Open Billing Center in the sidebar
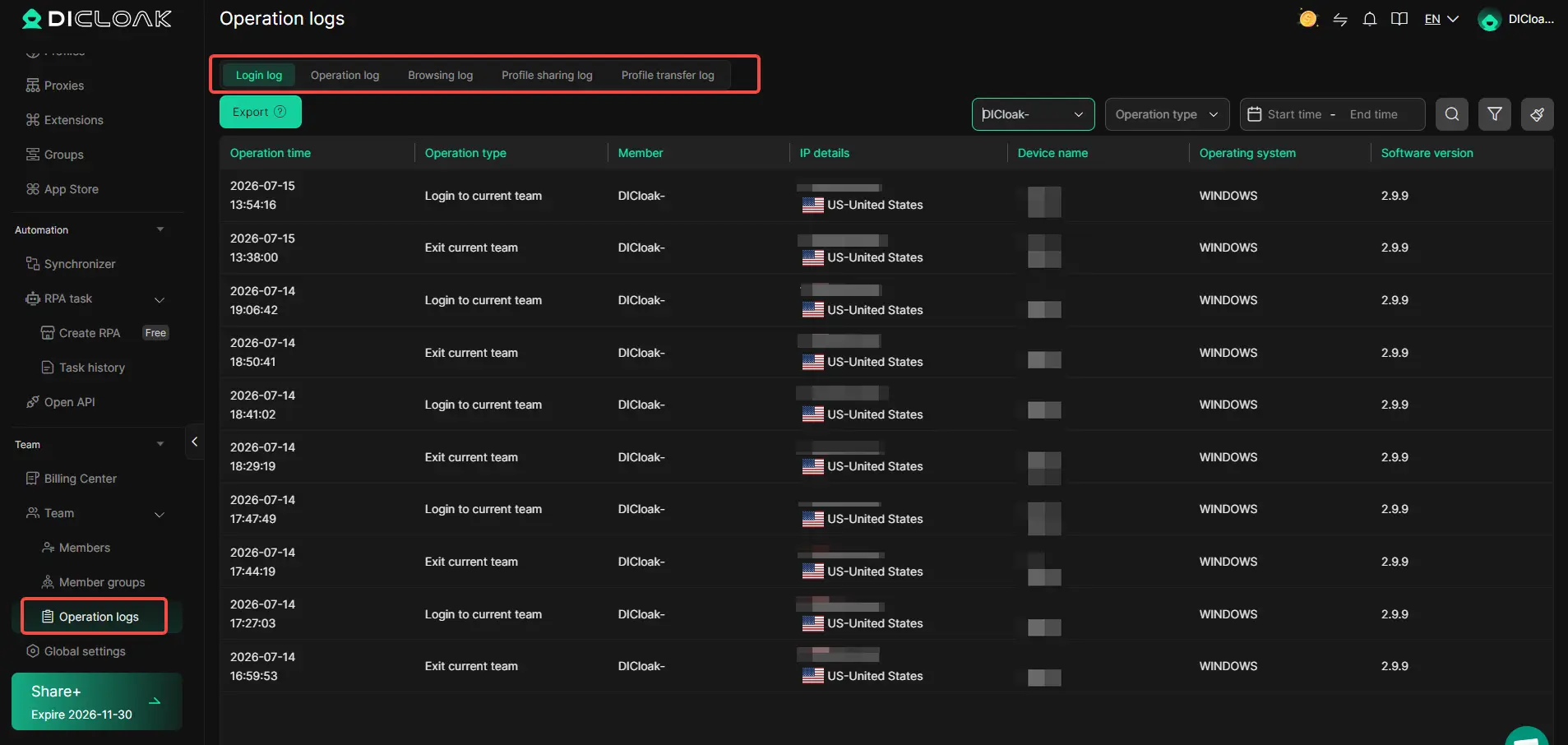 pyautogui.click(x=81, y=479)
